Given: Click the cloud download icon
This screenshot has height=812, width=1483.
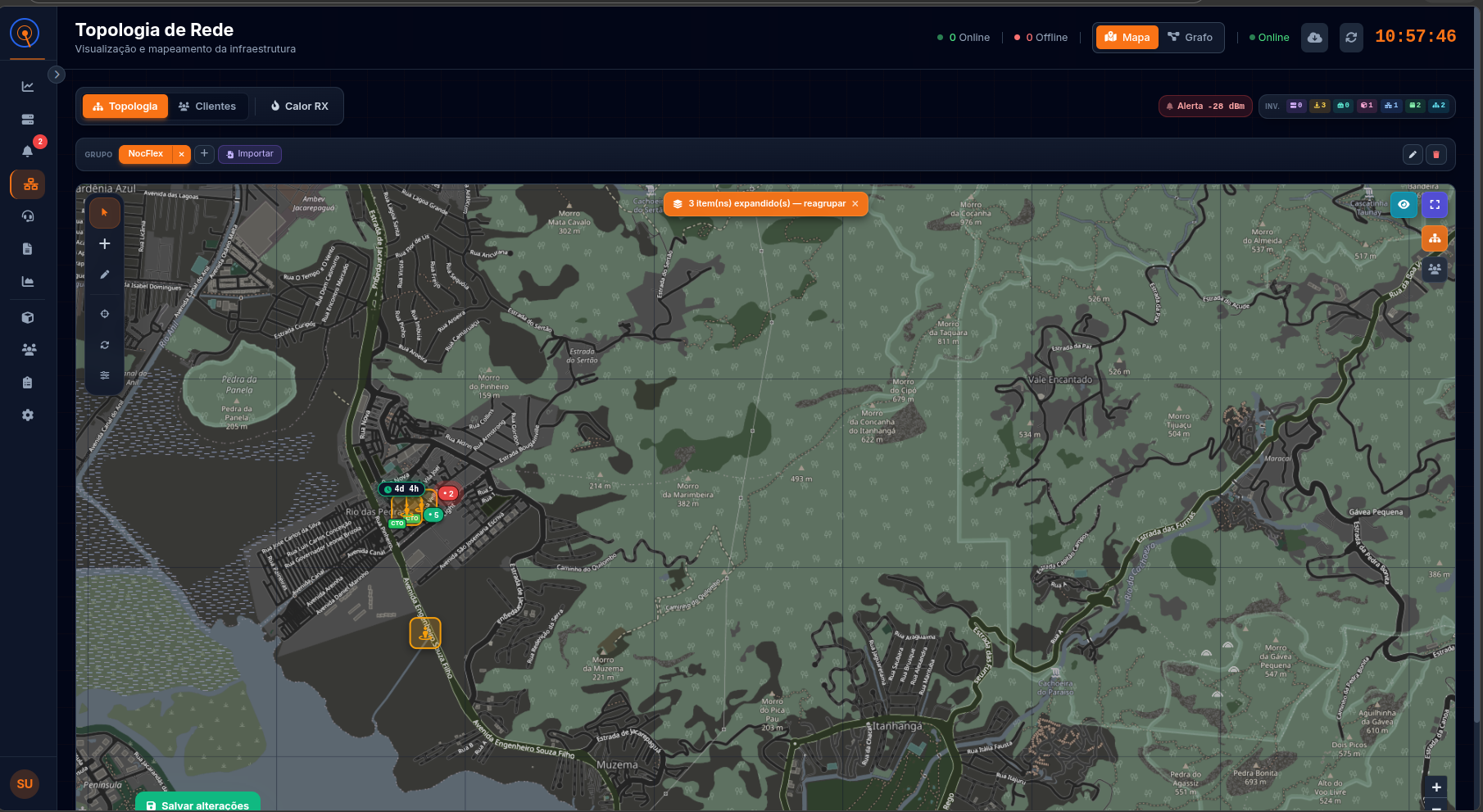Looking at the screenshot, I should (1314, 38).
